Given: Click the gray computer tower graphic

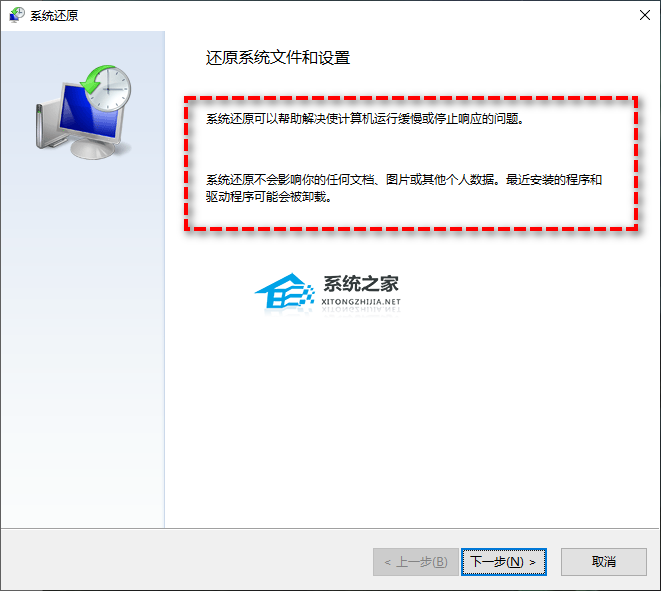Looking at the screenshot, I should (46, 125).
